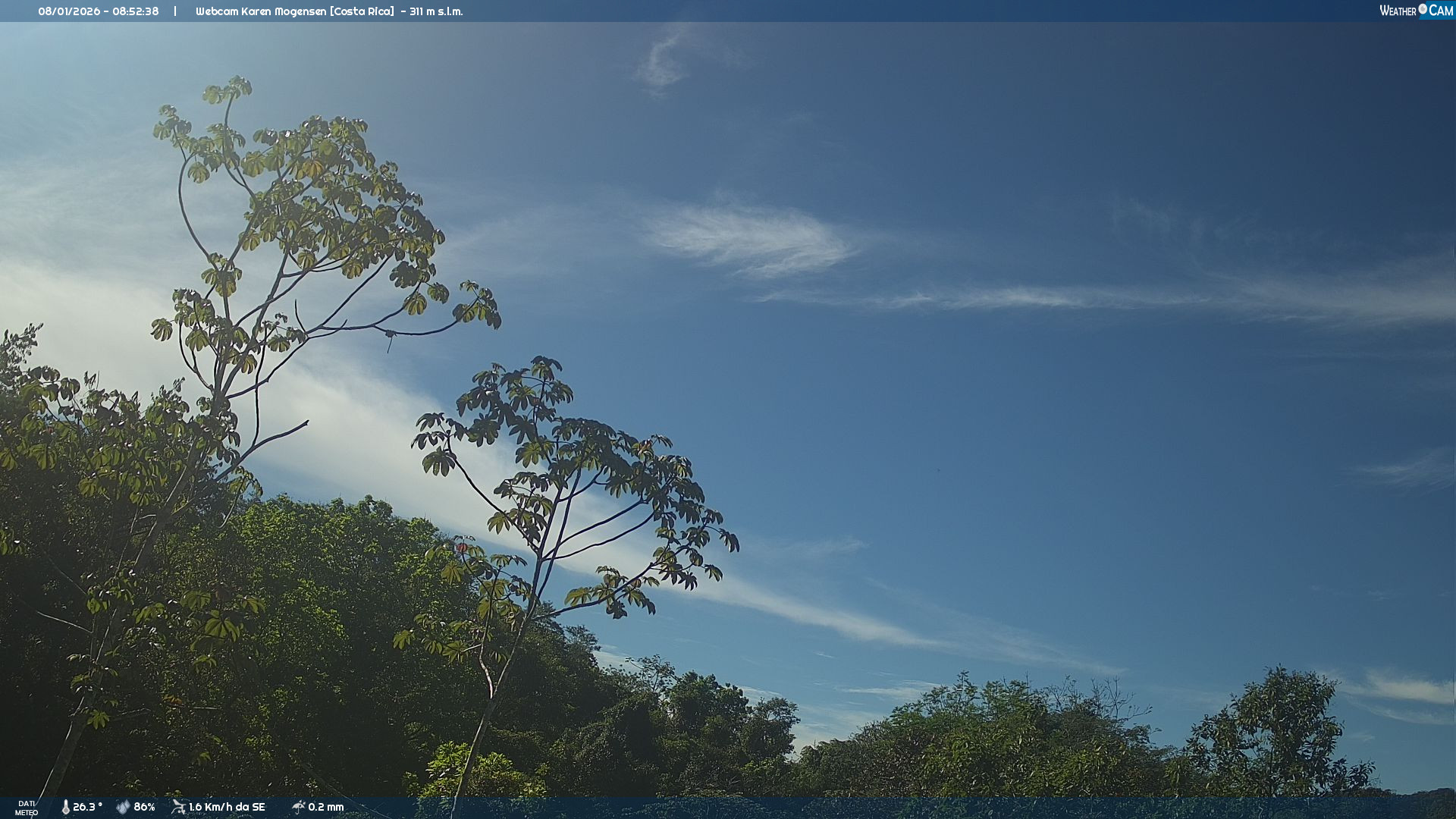Click the 26.3° temperature reading

(87, 807)
